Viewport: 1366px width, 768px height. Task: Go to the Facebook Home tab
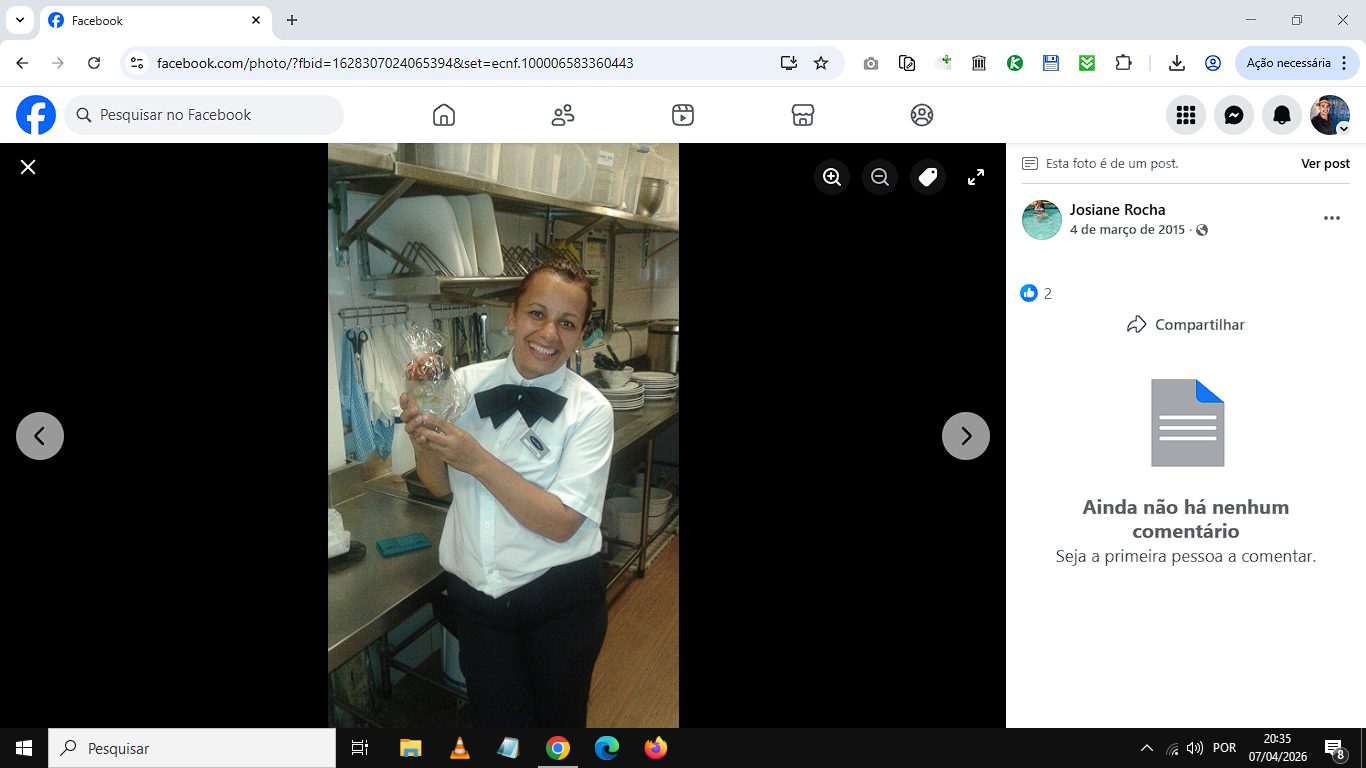click(x=444, y=115)
